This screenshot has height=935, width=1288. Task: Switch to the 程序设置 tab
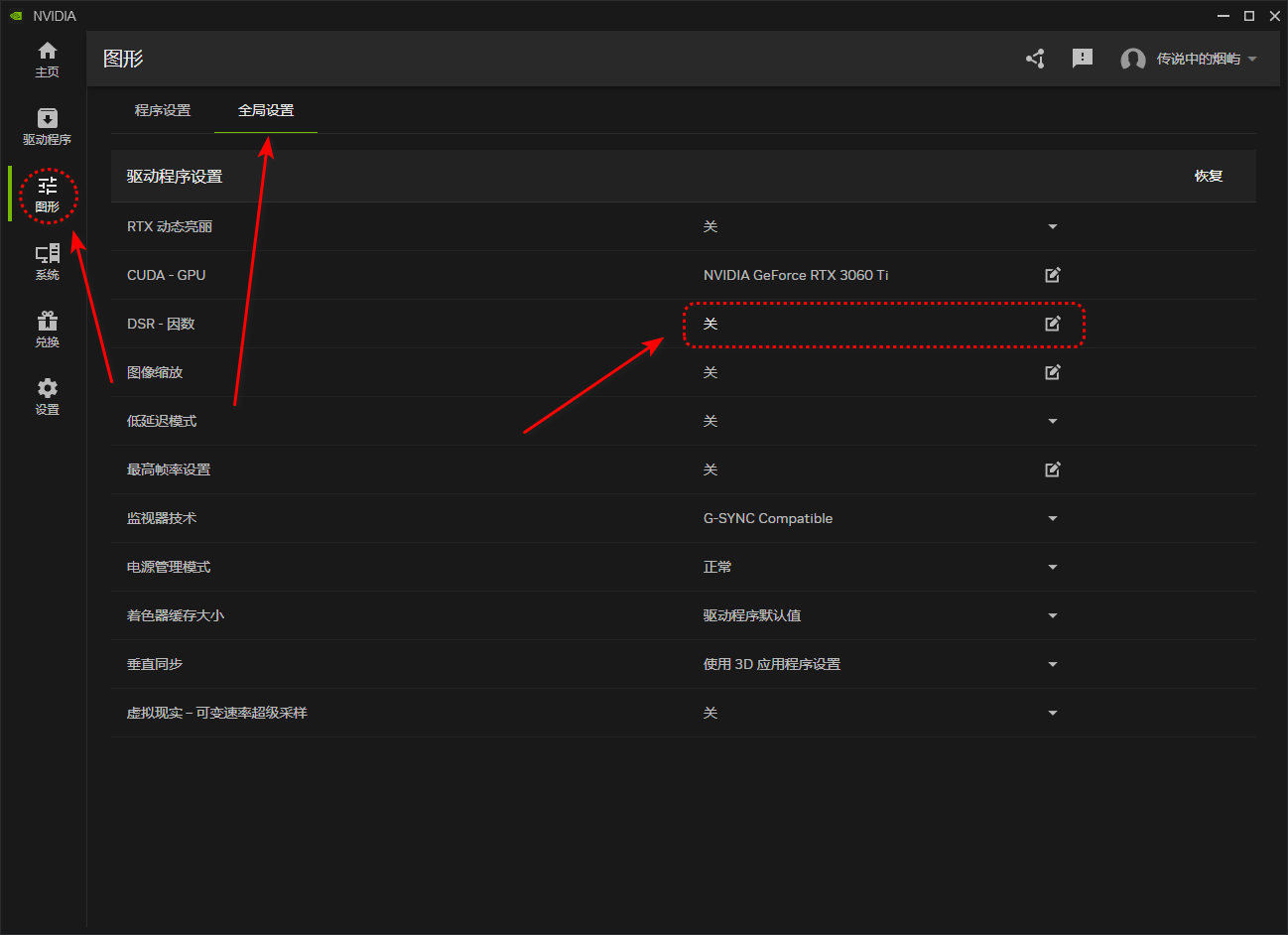(x=163, y=110)
